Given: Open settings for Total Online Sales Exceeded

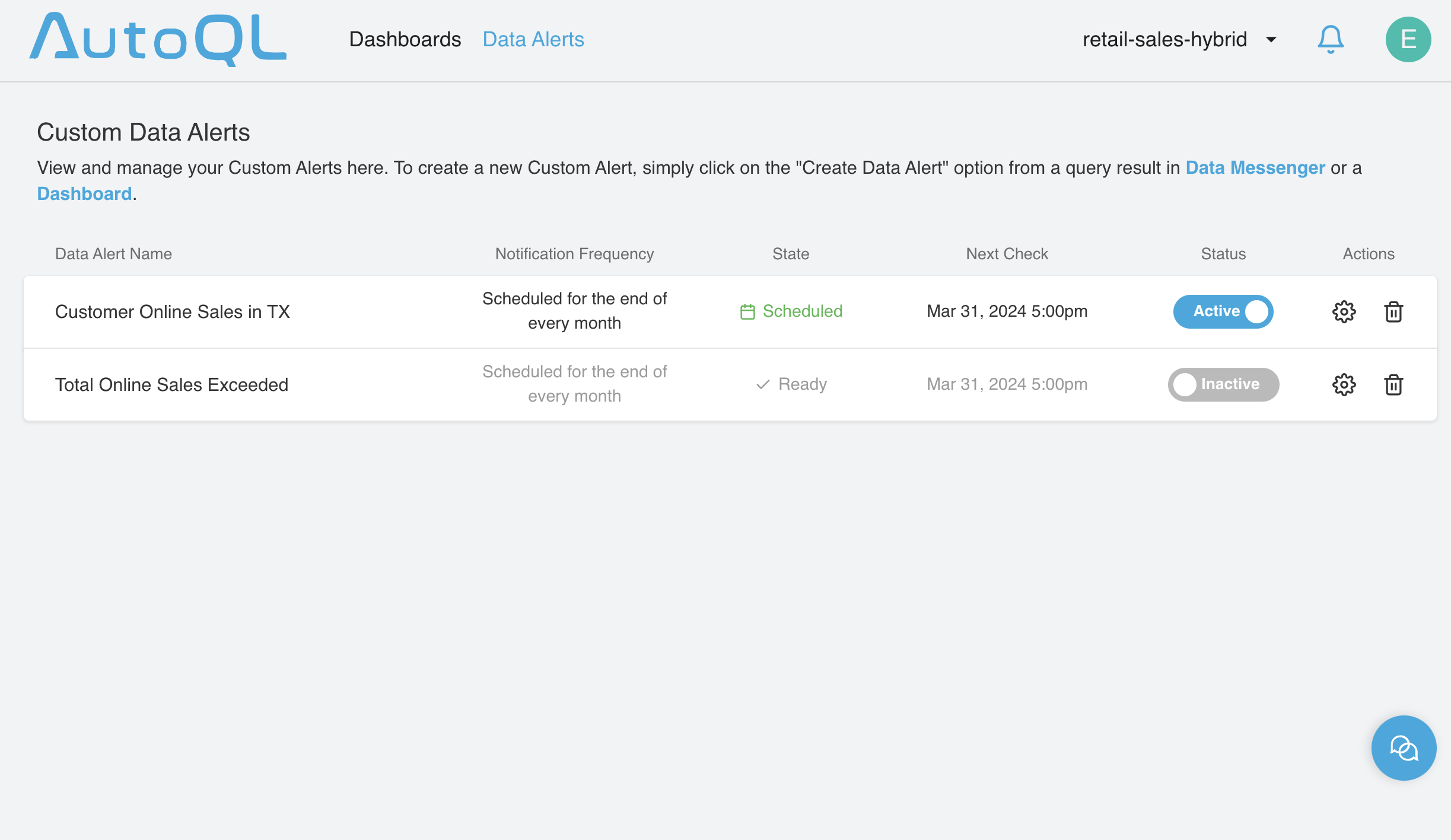Looking at the screenshot, I should (x=1344, y=384).
